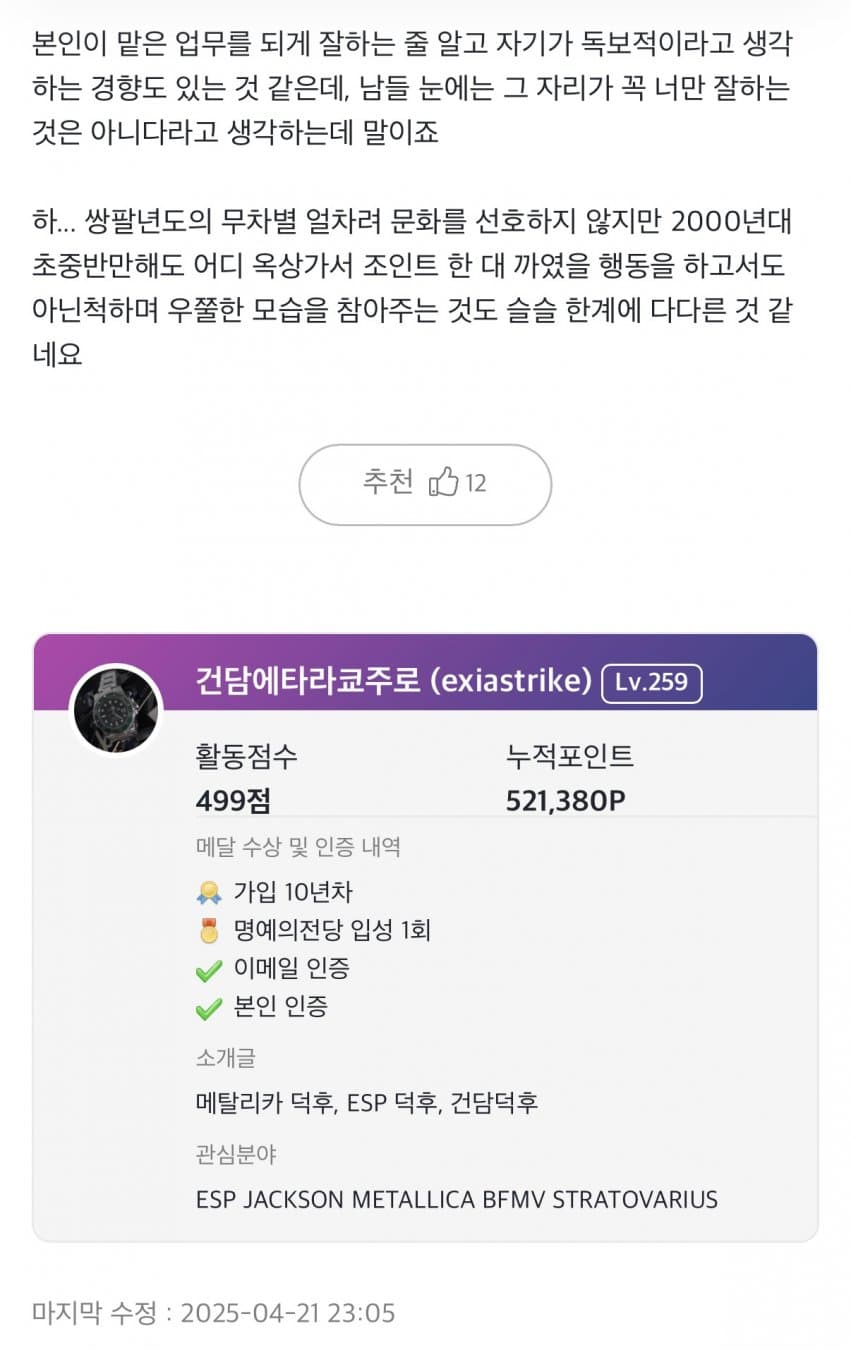This screenshot has width=850, height=1350.
Task: Click the thumbs-up icon on 추천
Action: pos(443,483)
